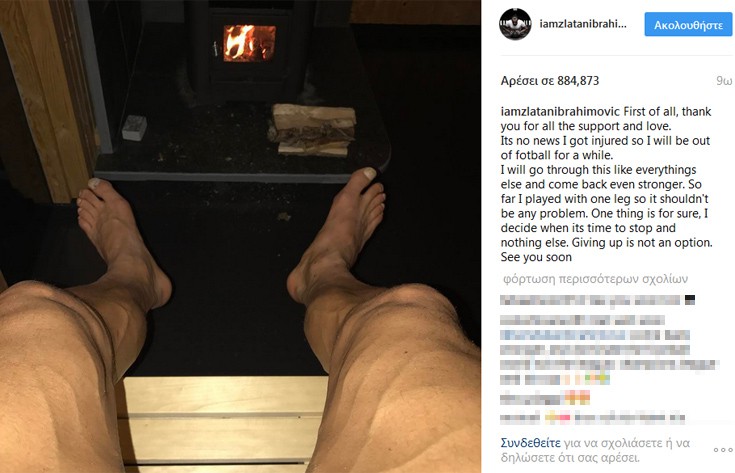Click the comment ending with green emojis
Image resolution: width=735 pixels, height=473 pixels.
pyautogui.click(x=555, y=379)
